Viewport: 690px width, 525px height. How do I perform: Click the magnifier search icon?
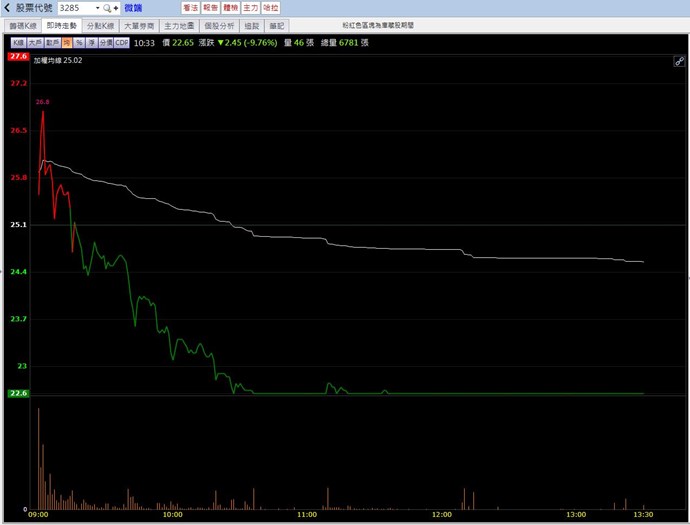pyautogui.click(x=107, y=8)
